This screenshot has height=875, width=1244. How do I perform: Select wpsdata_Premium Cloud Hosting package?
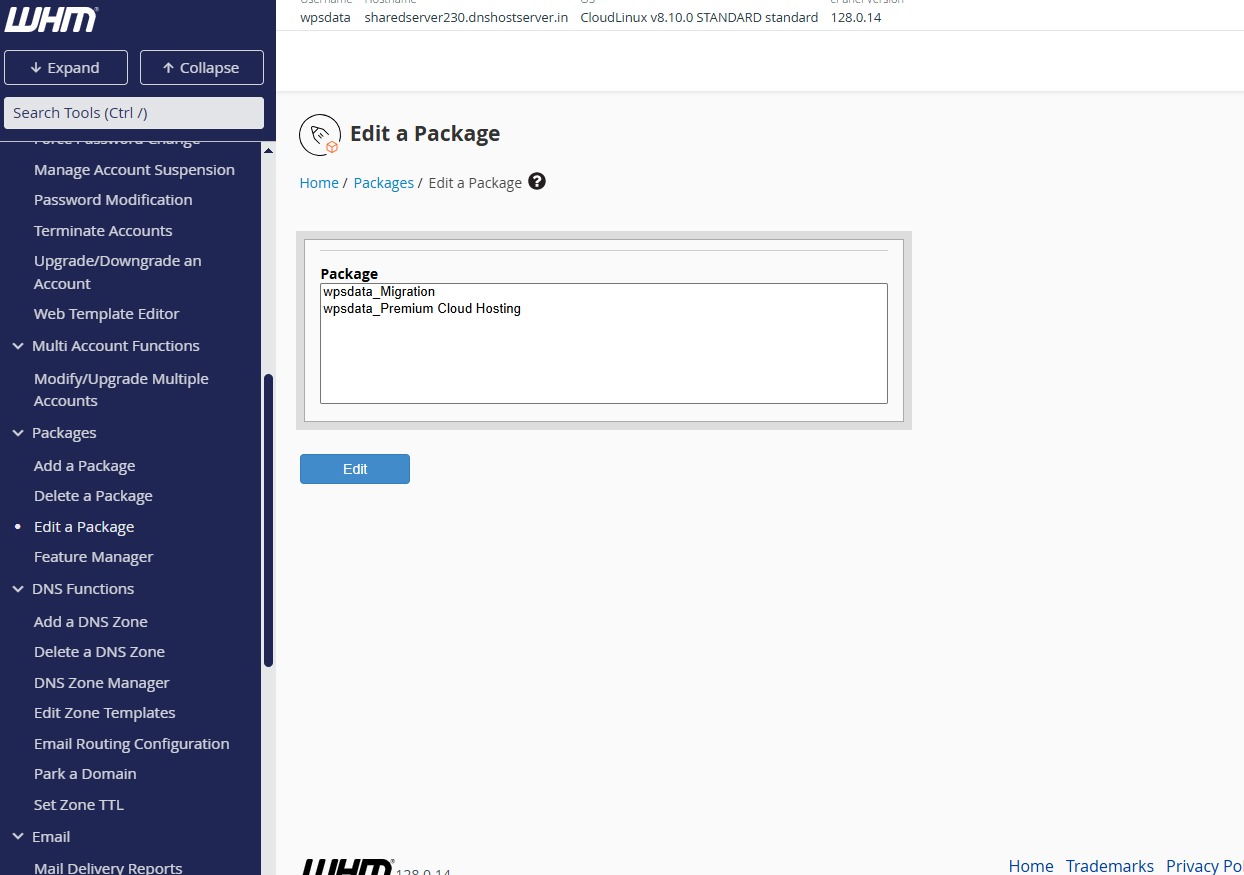(x=422, y=309)
